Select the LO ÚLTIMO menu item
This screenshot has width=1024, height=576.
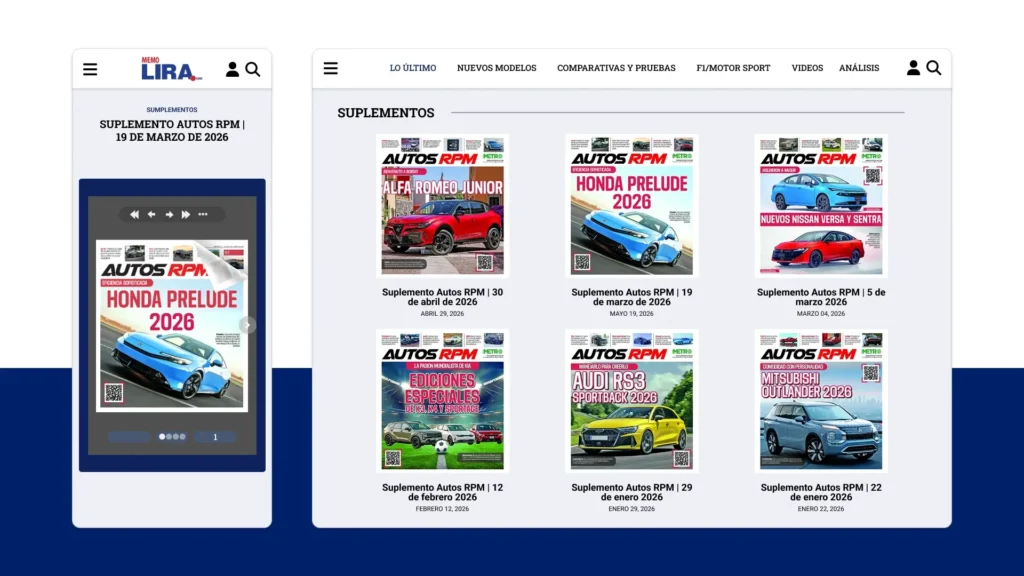413,68
